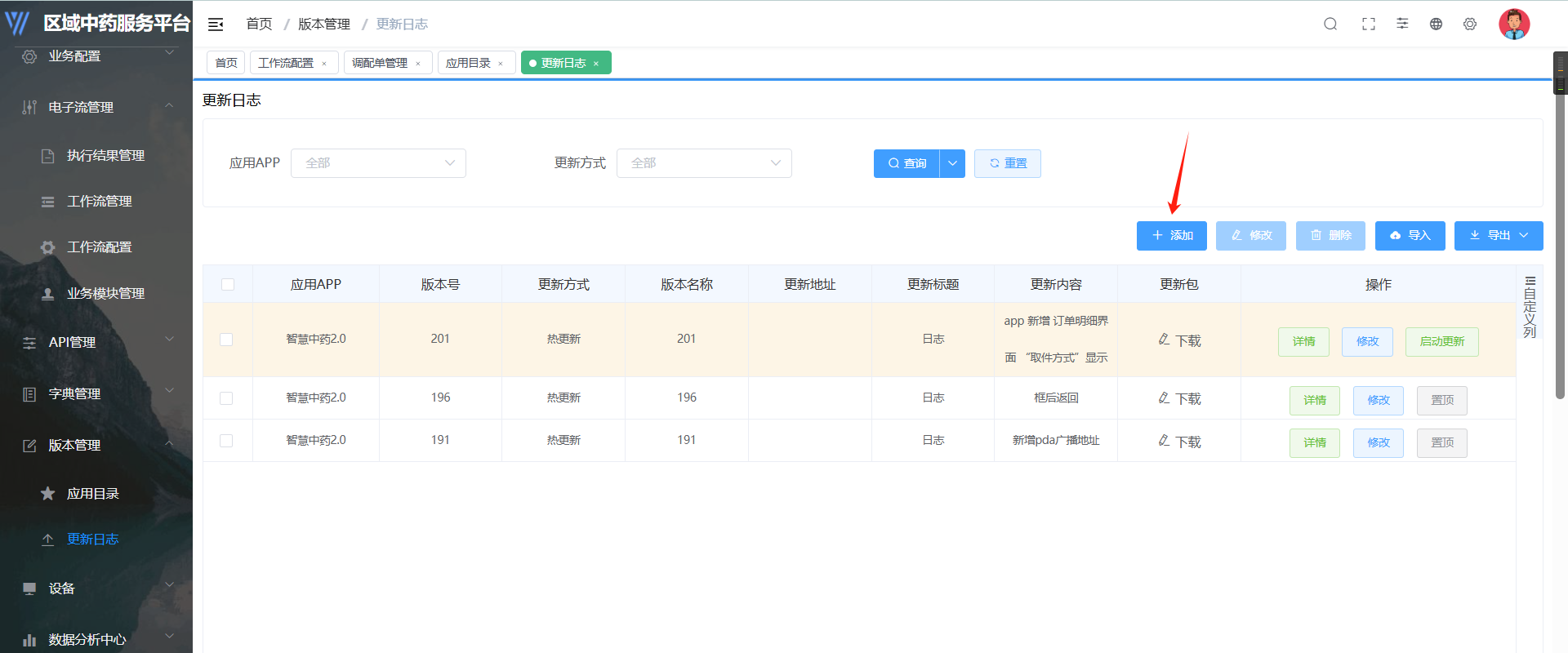
Task: Click the 重置 reset button
Action: coord(1008,163)
